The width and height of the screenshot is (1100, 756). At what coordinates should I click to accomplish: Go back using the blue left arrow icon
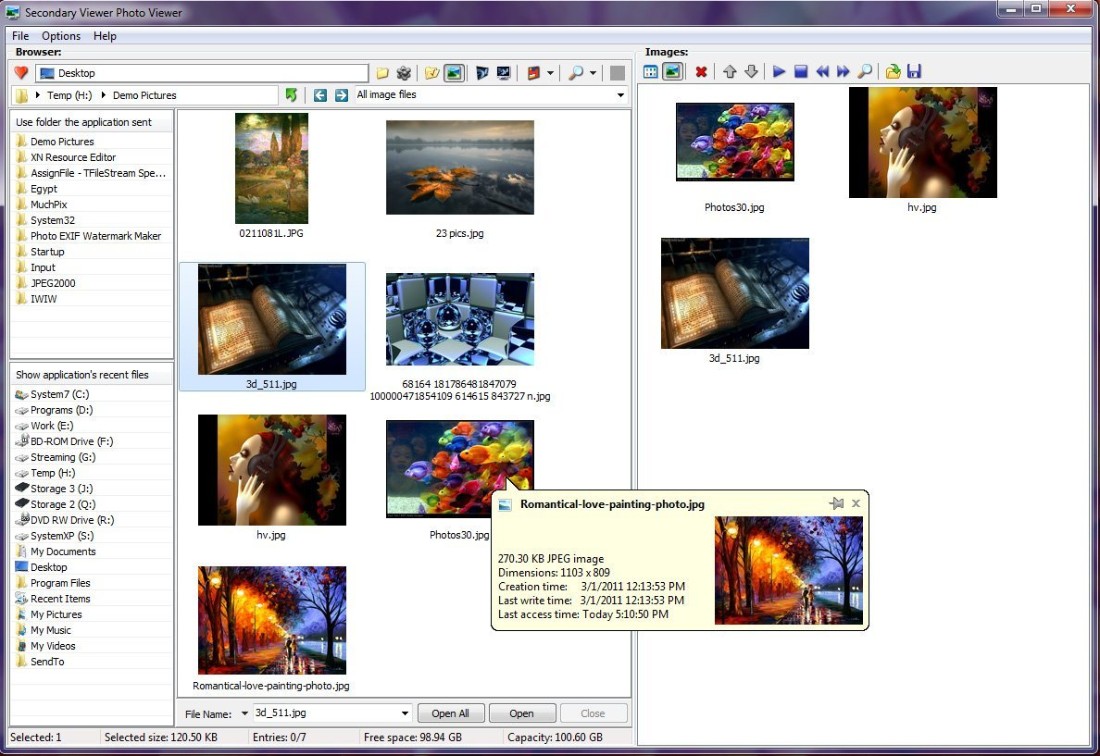coord(320,94)
